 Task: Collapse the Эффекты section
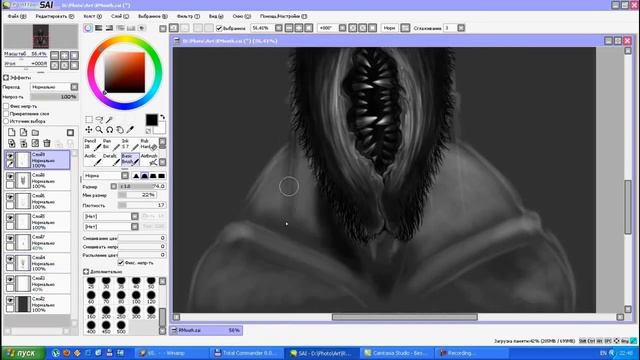(6, 77)
